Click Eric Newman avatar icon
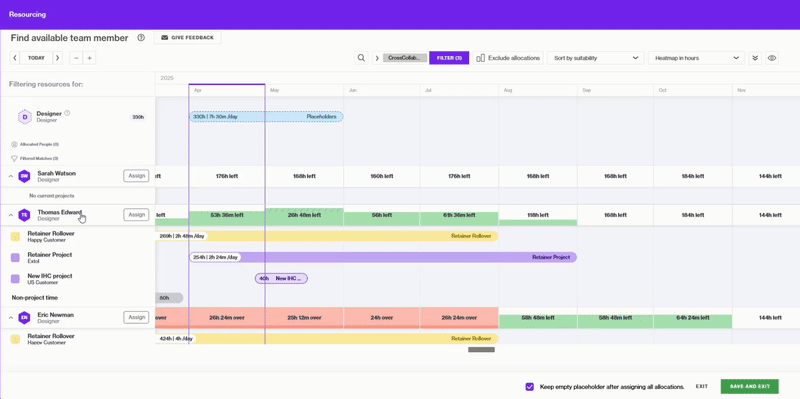This screenshot has width=800, height=399. 24,318
